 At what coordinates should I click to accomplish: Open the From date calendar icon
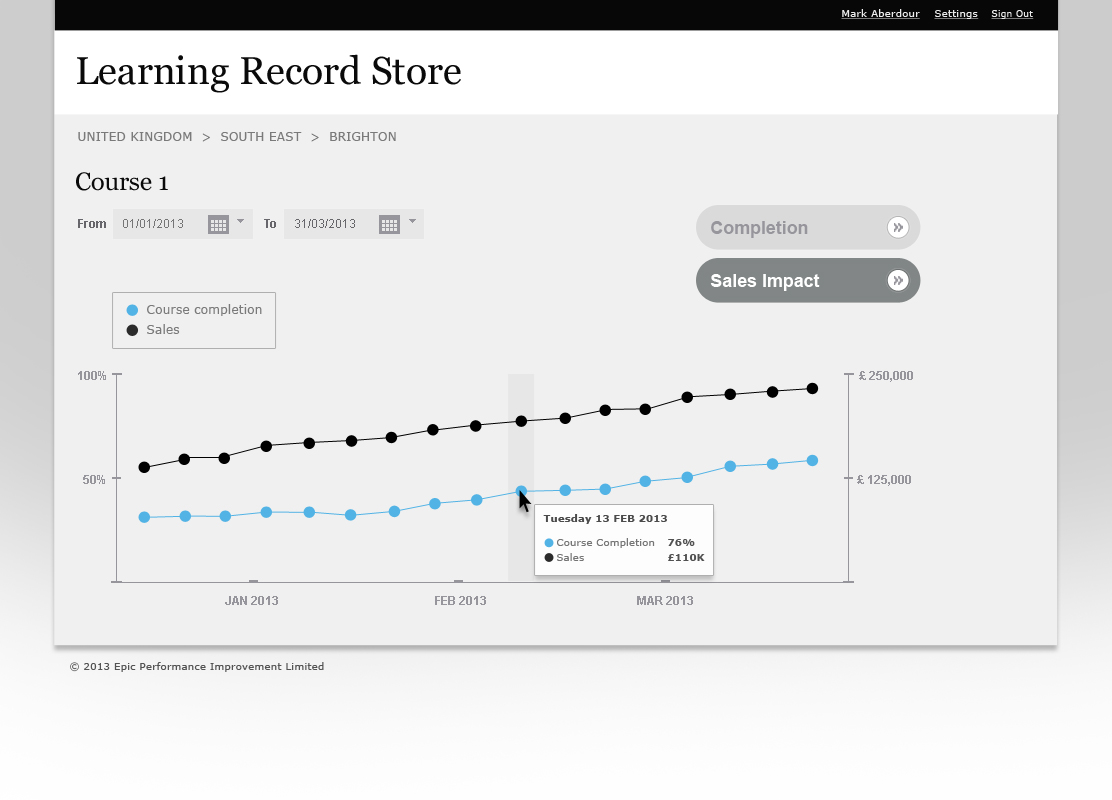218,224
